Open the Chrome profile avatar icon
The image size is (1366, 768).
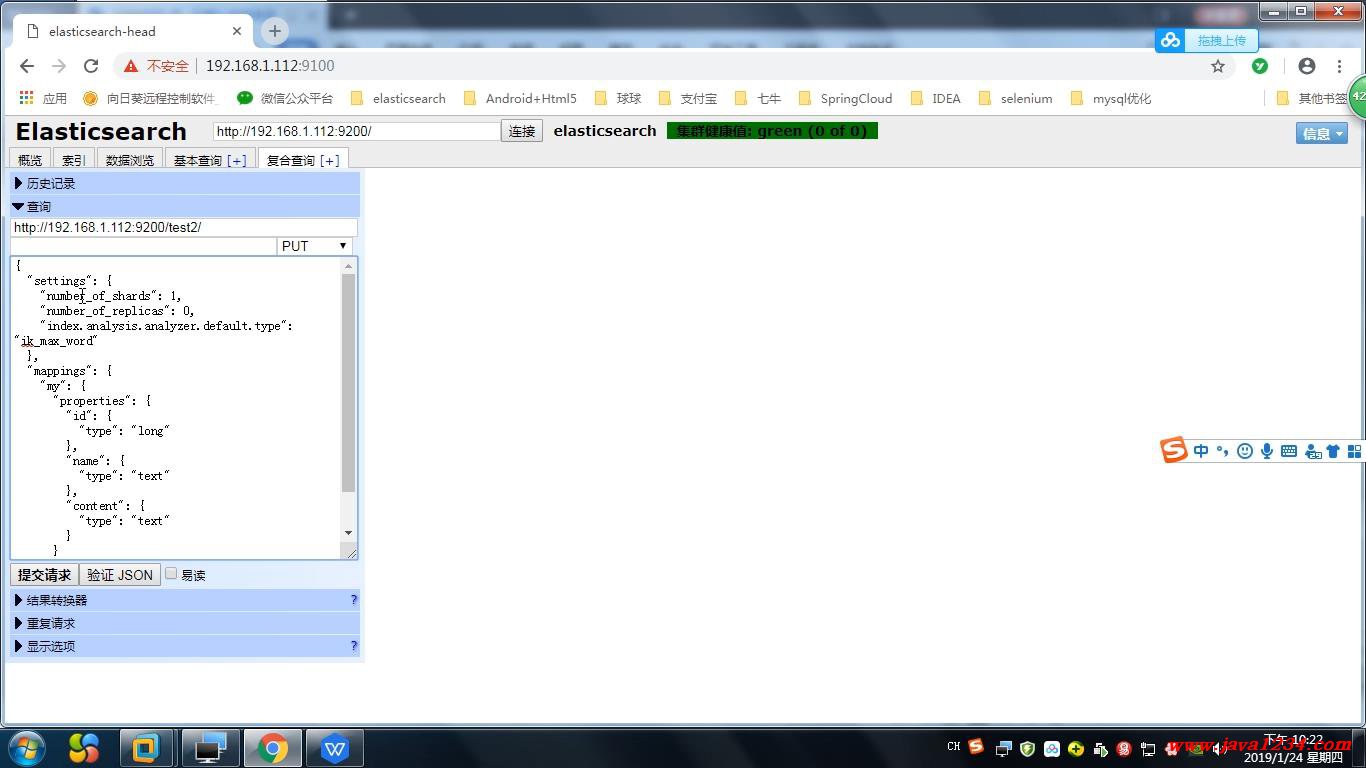click(1307, 66)
